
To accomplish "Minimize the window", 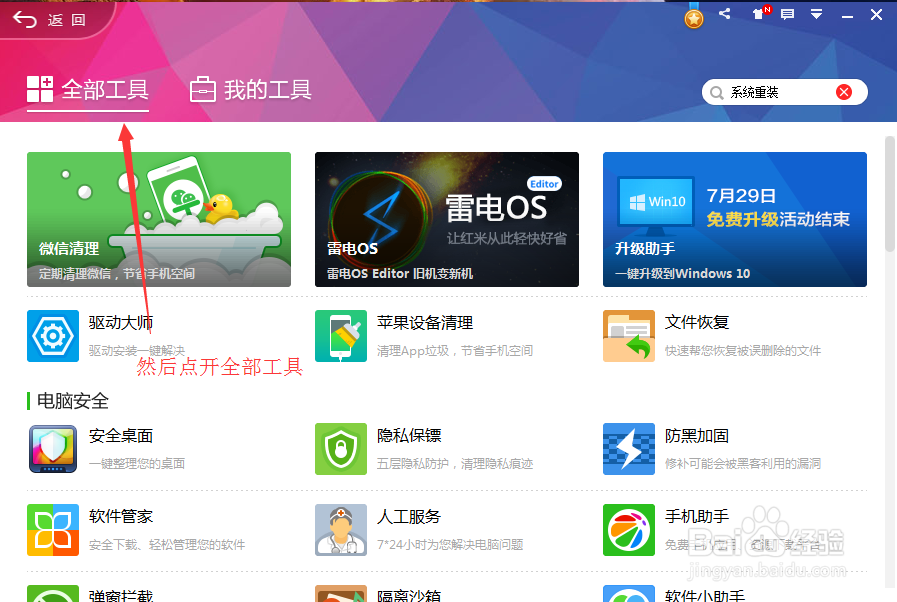I will tap(847, 15).
